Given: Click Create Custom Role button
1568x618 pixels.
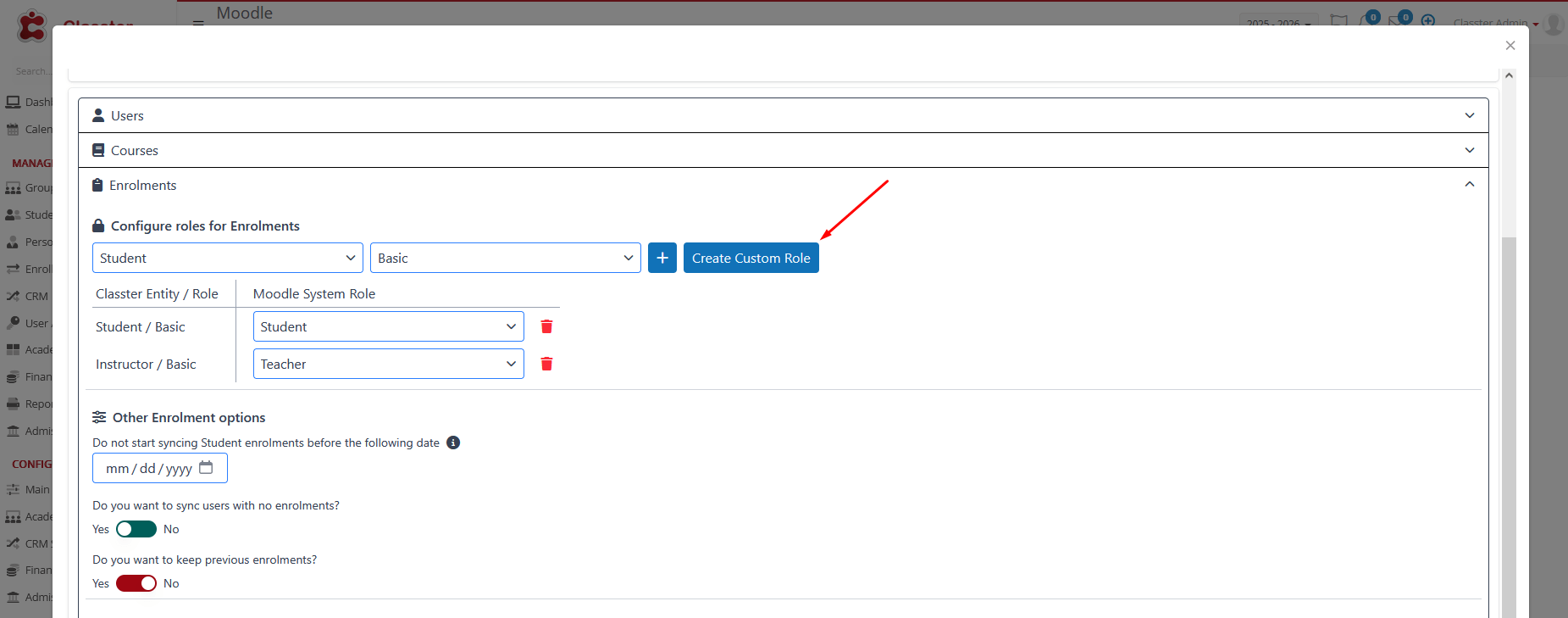Looking at the screenshot, I should click(751, 258).
